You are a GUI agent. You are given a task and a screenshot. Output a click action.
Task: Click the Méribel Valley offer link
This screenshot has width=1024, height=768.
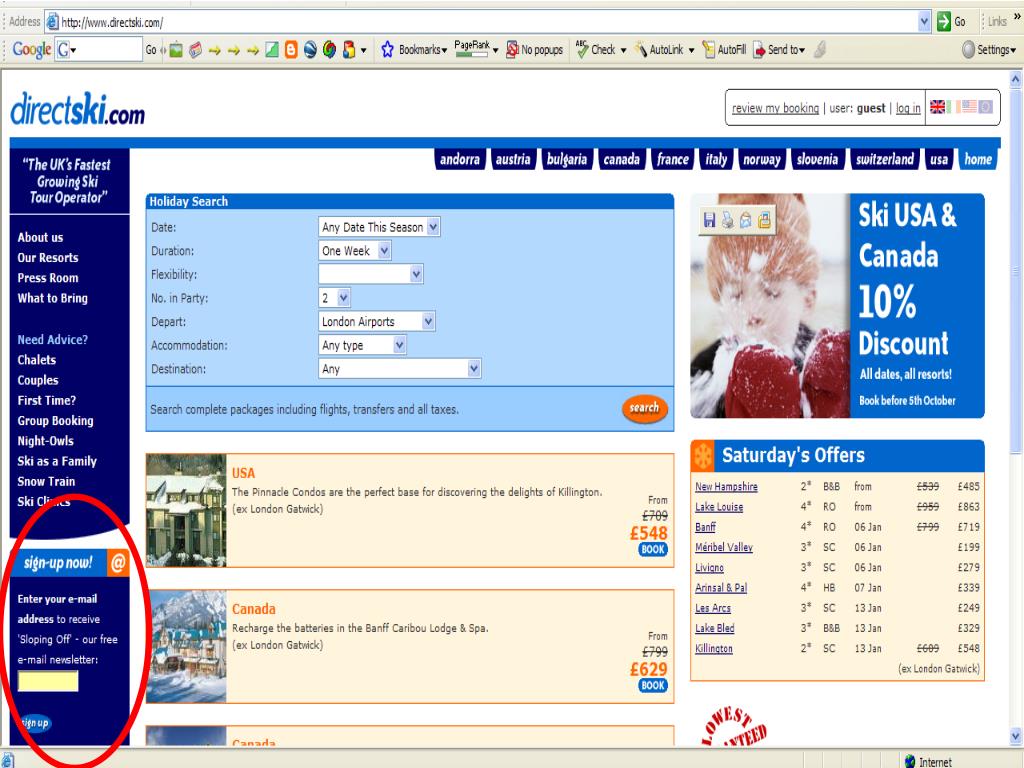coord(724,547)
